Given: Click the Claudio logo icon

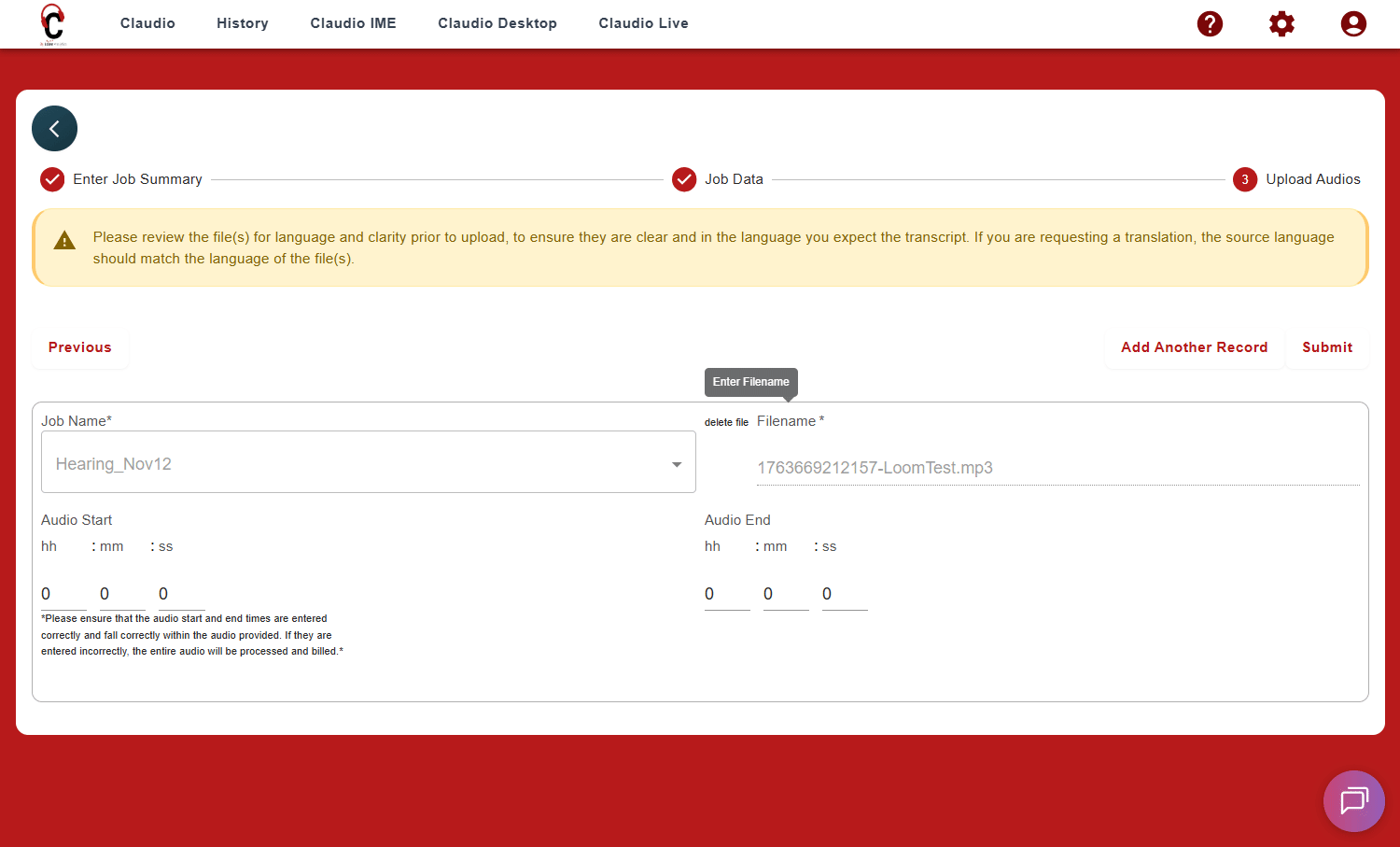Looking at the screenshot, I should pyautogui.click(x=53, y=23).
